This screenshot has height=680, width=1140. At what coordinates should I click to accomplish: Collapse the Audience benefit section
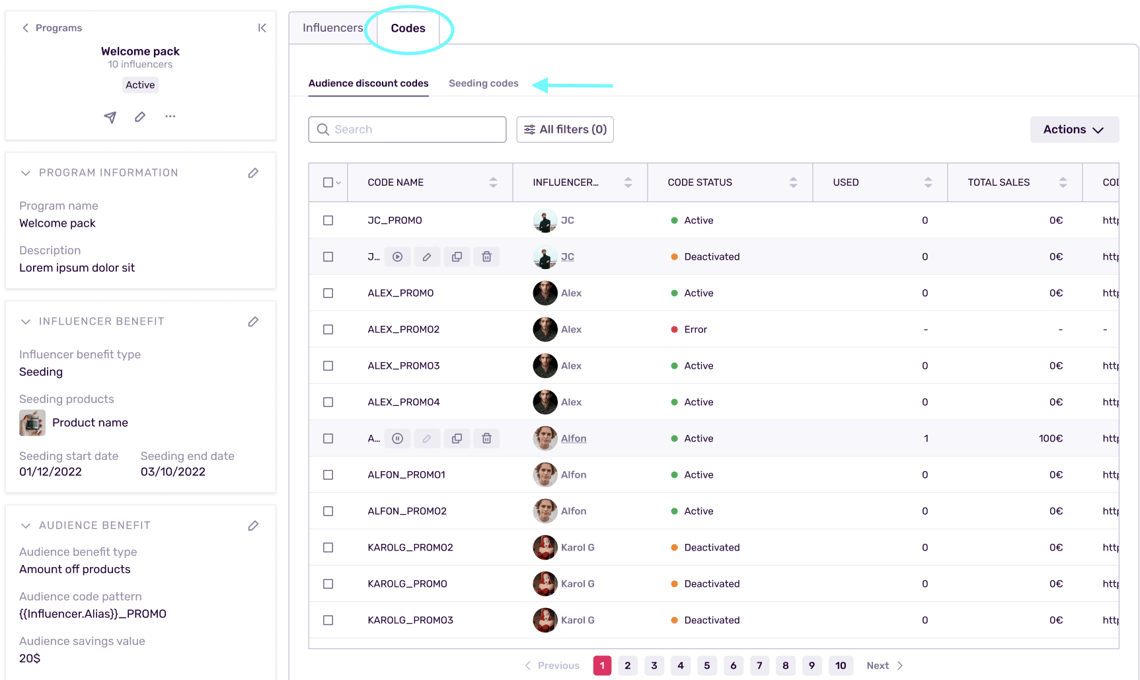point(25,525)
